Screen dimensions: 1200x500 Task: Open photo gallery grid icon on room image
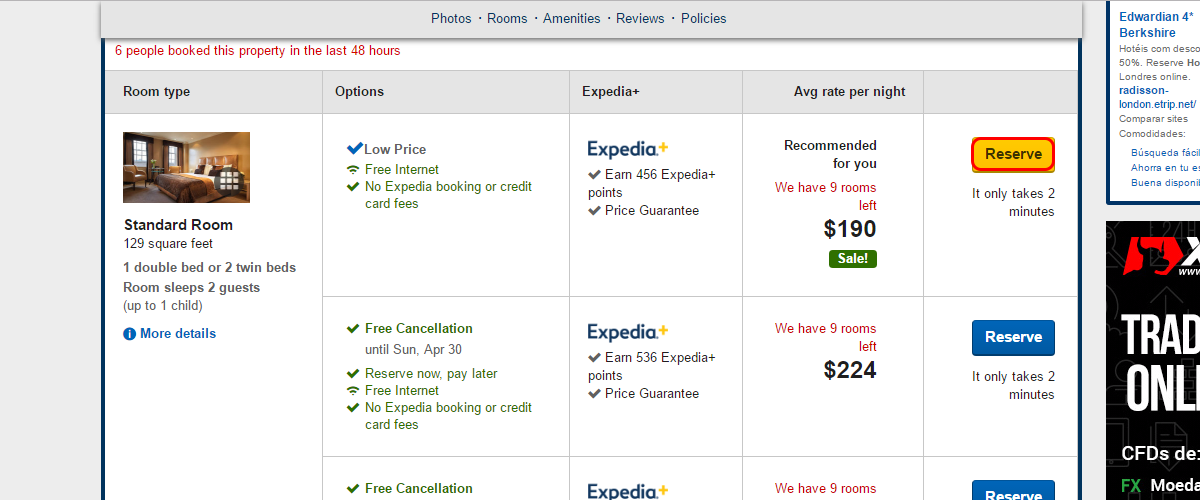[229, 181]
